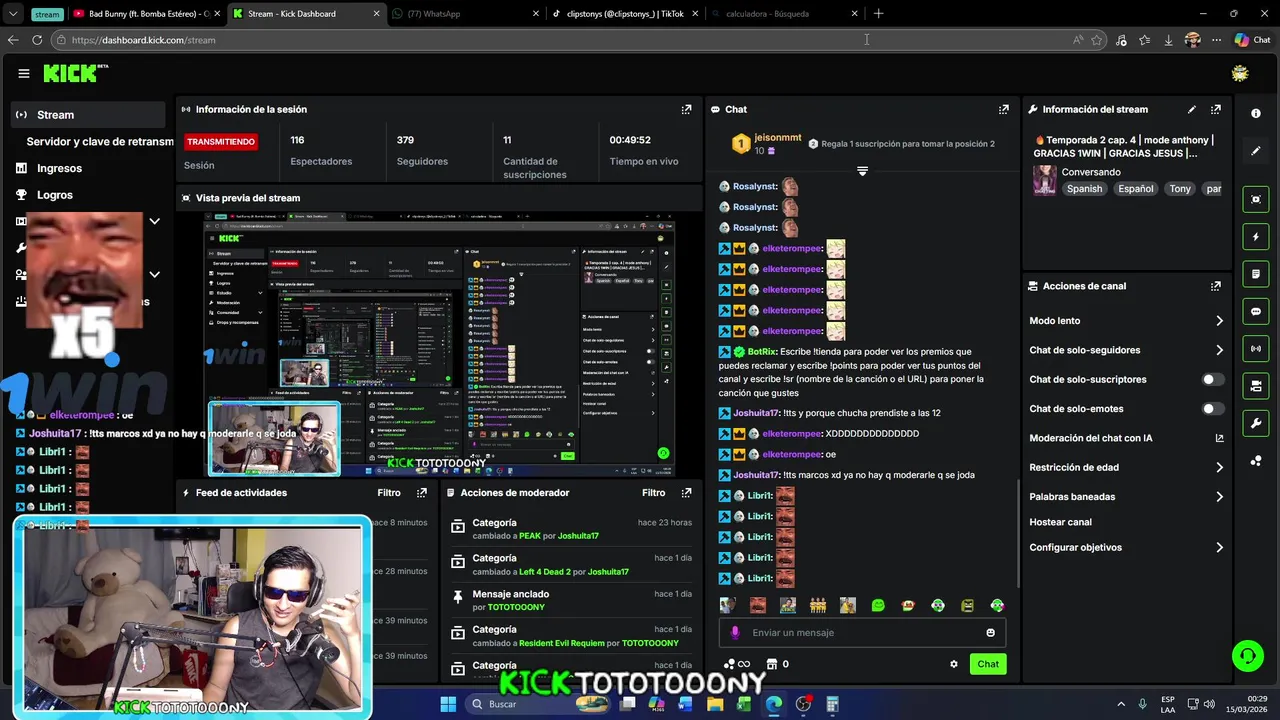Open Windows Start menu
Image resolution: width=1280 pixels, height=720 pixels.
(x=448, y=704)
